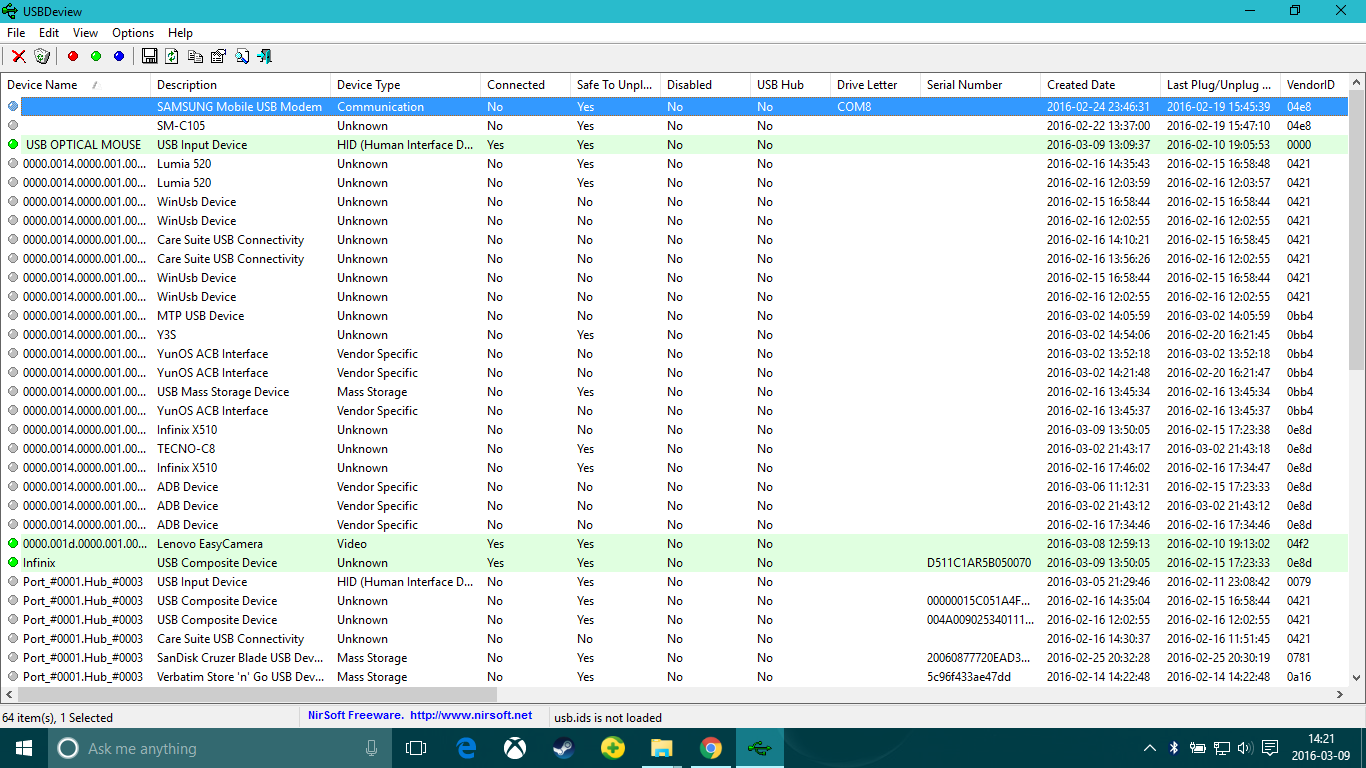Click the green dot toolbar button
This screenshot has width=1366, height=768.
pyautogui.click(x=96, y=56)
